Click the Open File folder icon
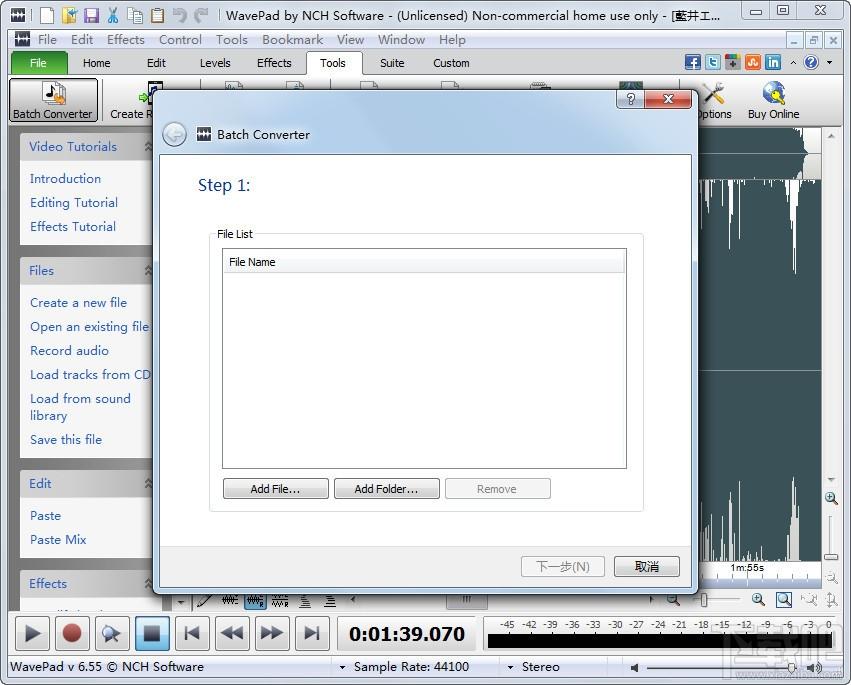The width and height of the screenshot is (851, 685). [x=69, y=15]
